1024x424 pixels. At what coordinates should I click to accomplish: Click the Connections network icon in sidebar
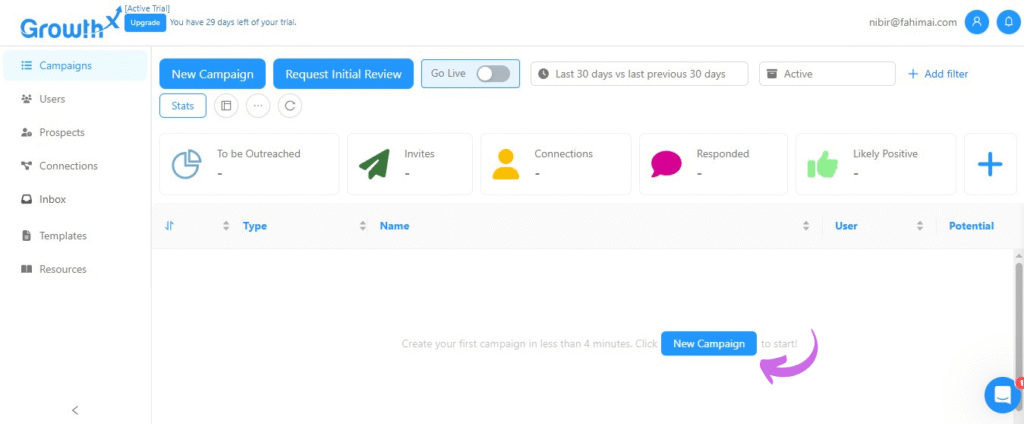(x=27, y=166)
